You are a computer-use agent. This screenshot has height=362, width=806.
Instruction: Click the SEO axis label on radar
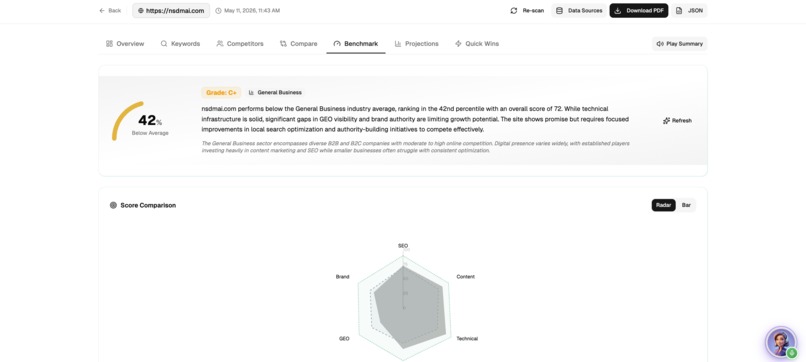click(403, 246)
